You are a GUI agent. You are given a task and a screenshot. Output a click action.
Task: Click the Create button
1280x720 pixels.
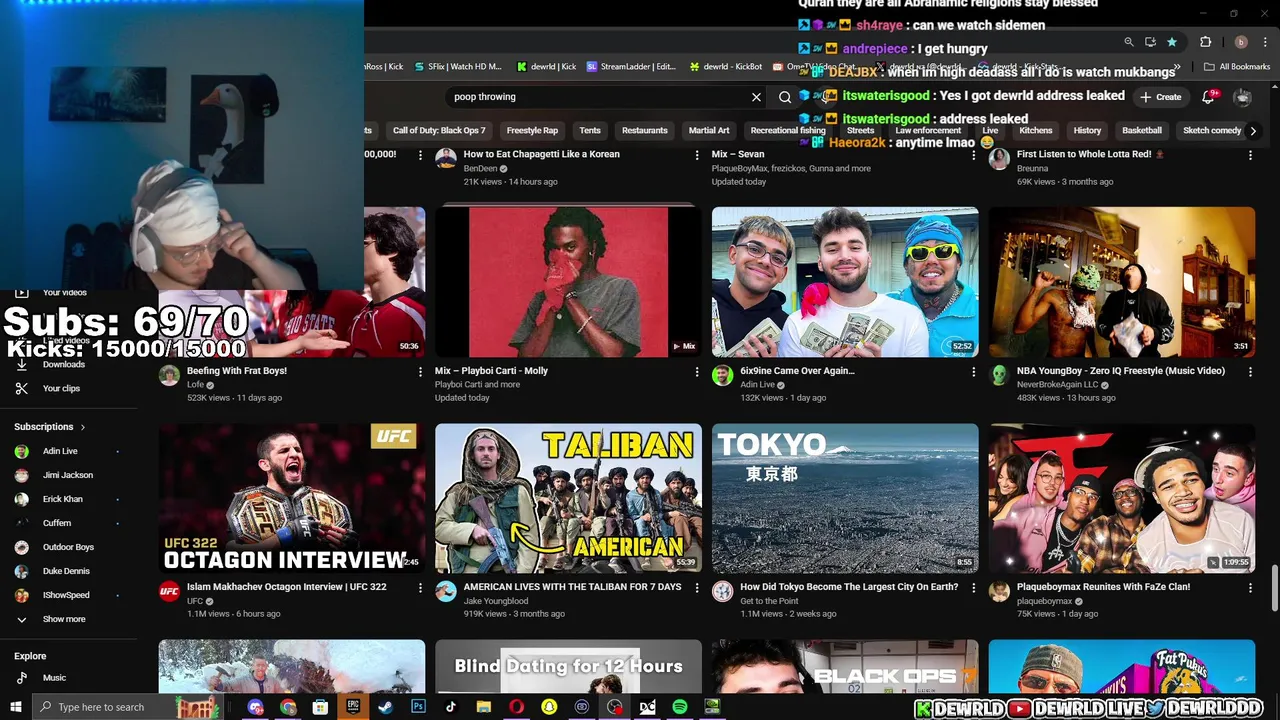pyautogui.click(x=1161, y=97)
